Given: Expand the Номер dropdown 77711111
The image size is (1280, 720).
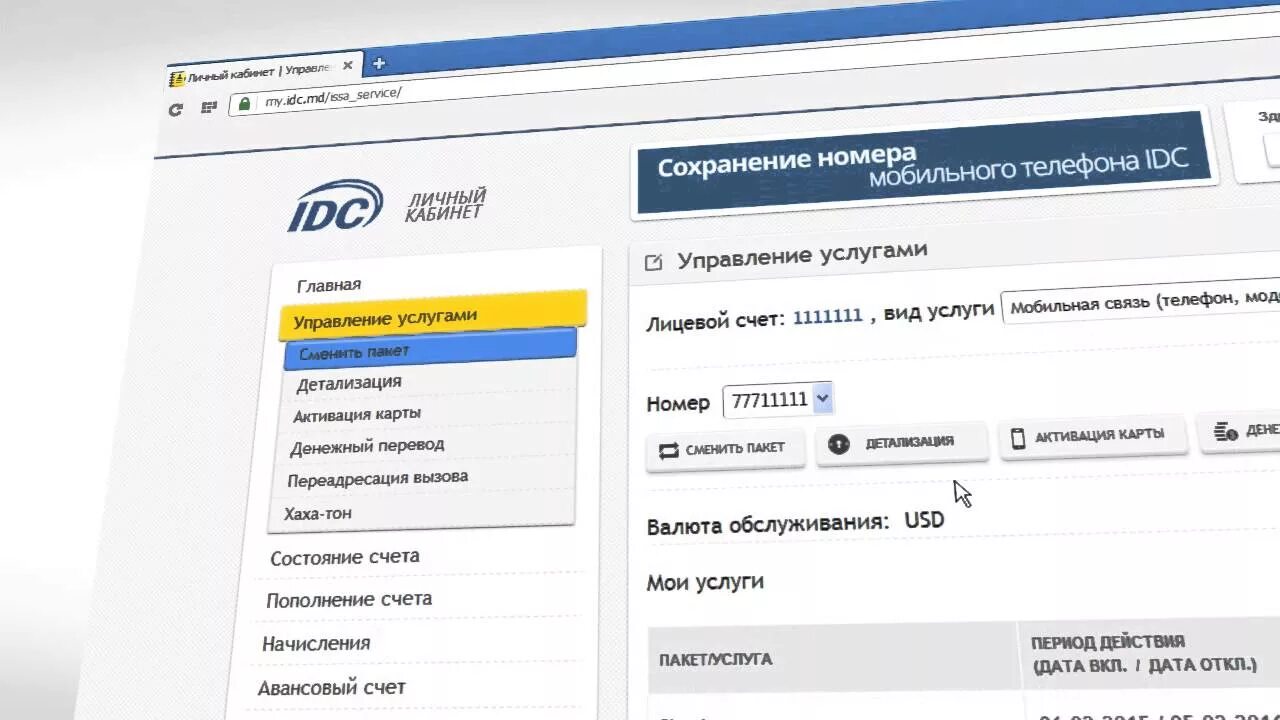Looking at the screenshot, I should click(777, 400).
